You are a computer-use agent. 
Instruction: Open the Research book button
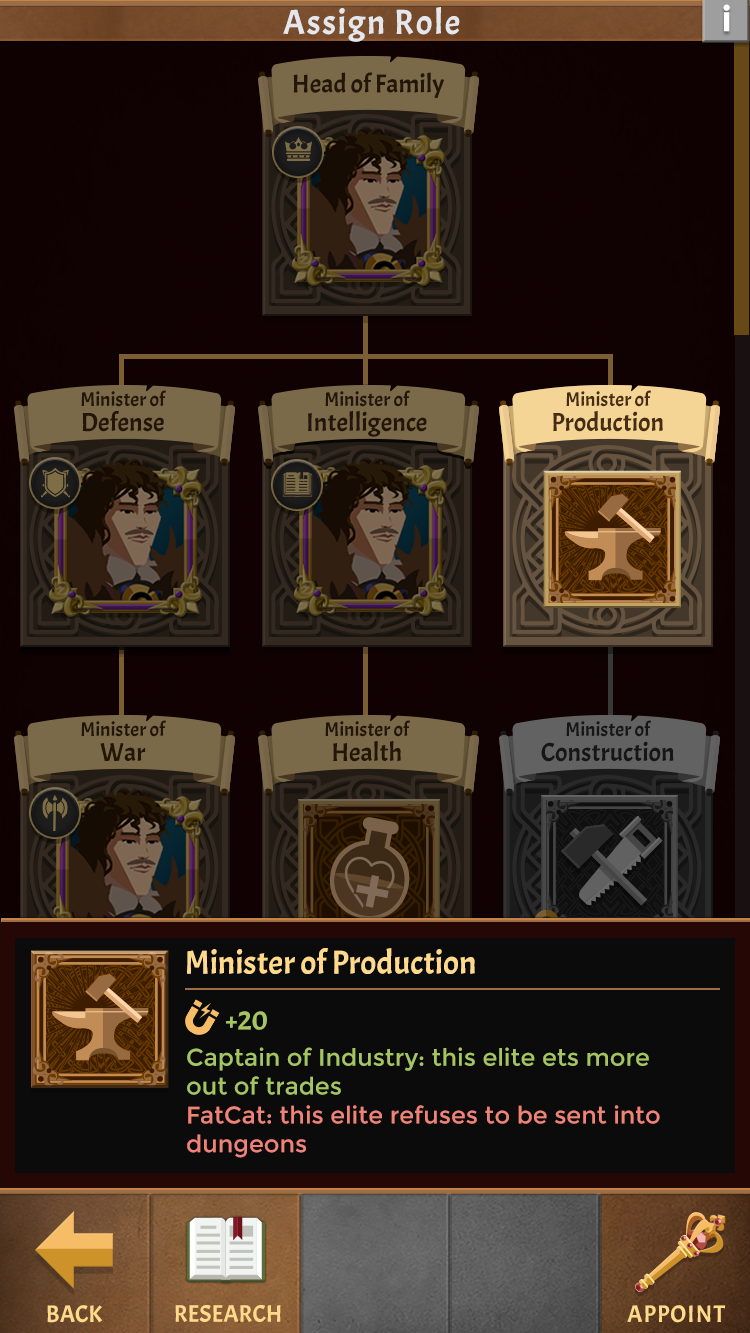(x=227, y=1263)
